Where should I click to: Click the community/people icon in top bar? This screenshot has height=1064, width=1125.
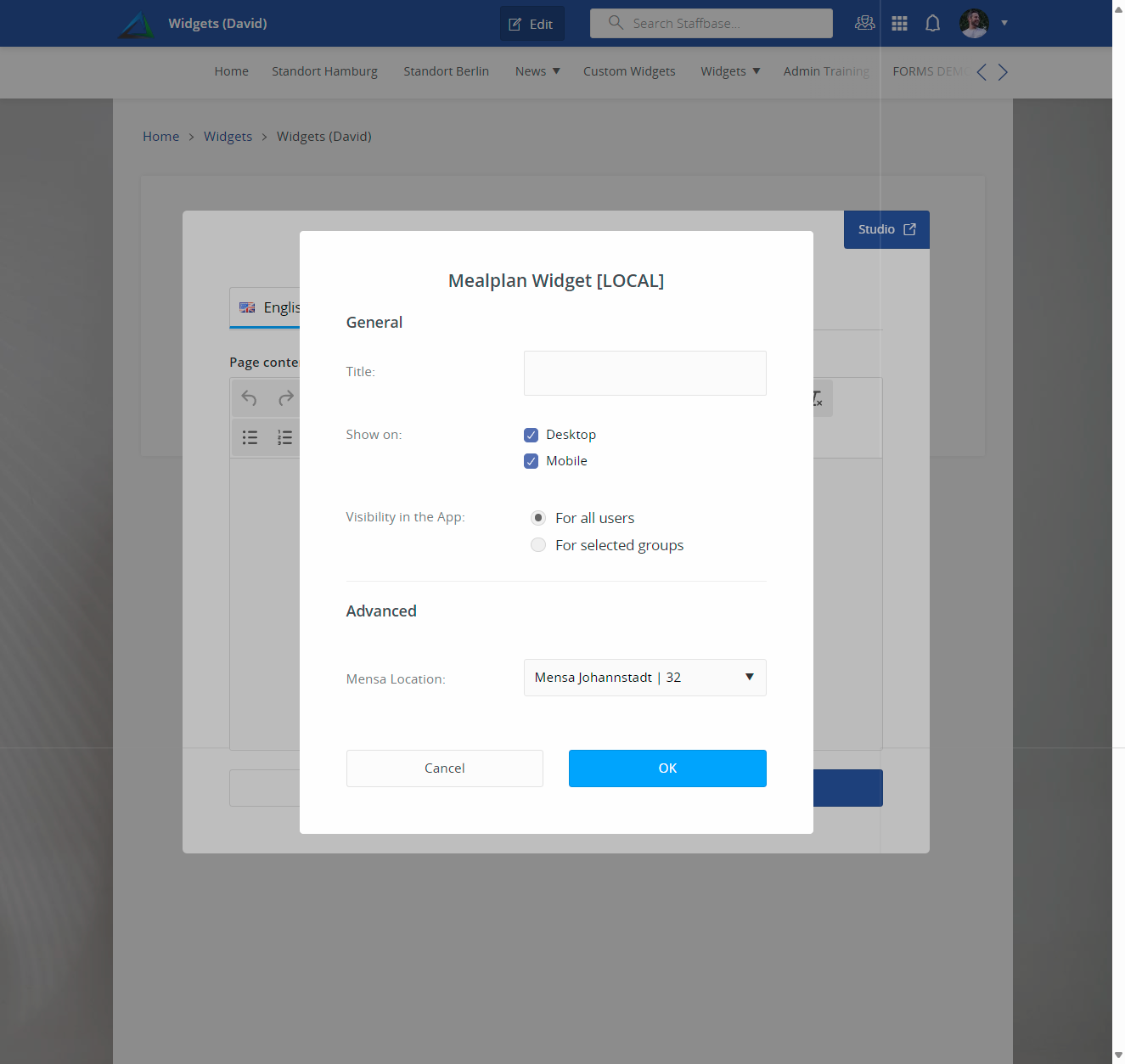coord(864,23)
